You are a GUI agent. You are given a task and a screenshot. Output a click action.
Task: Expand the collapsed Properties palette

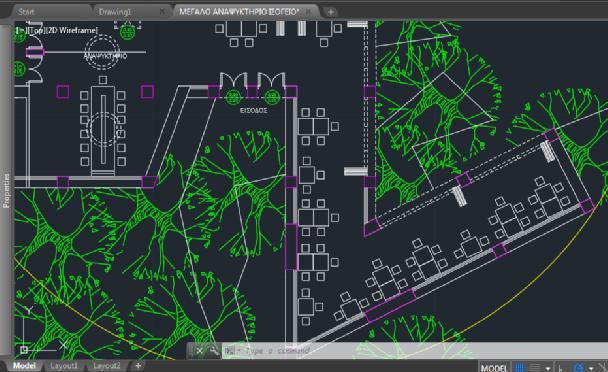6,190
